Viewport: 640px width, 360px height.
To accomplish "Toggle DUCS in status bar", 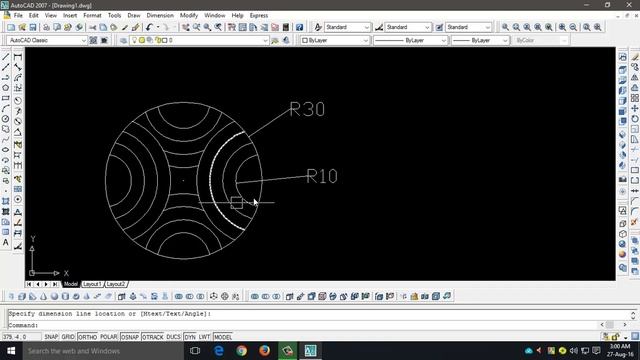I will [x=173, y=337].
